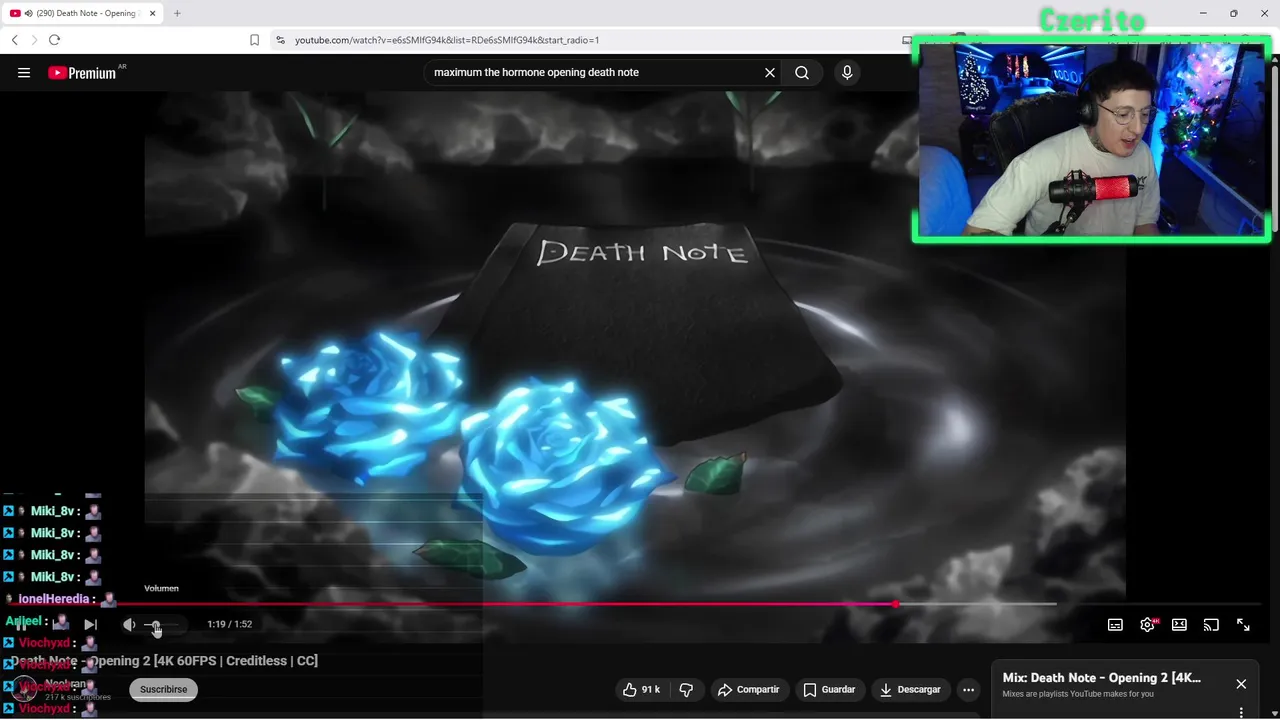The width and height of the screenshot is (1280, 720).
Task: Open the YouTube hamburger guide menu
Action: (24, 72)
